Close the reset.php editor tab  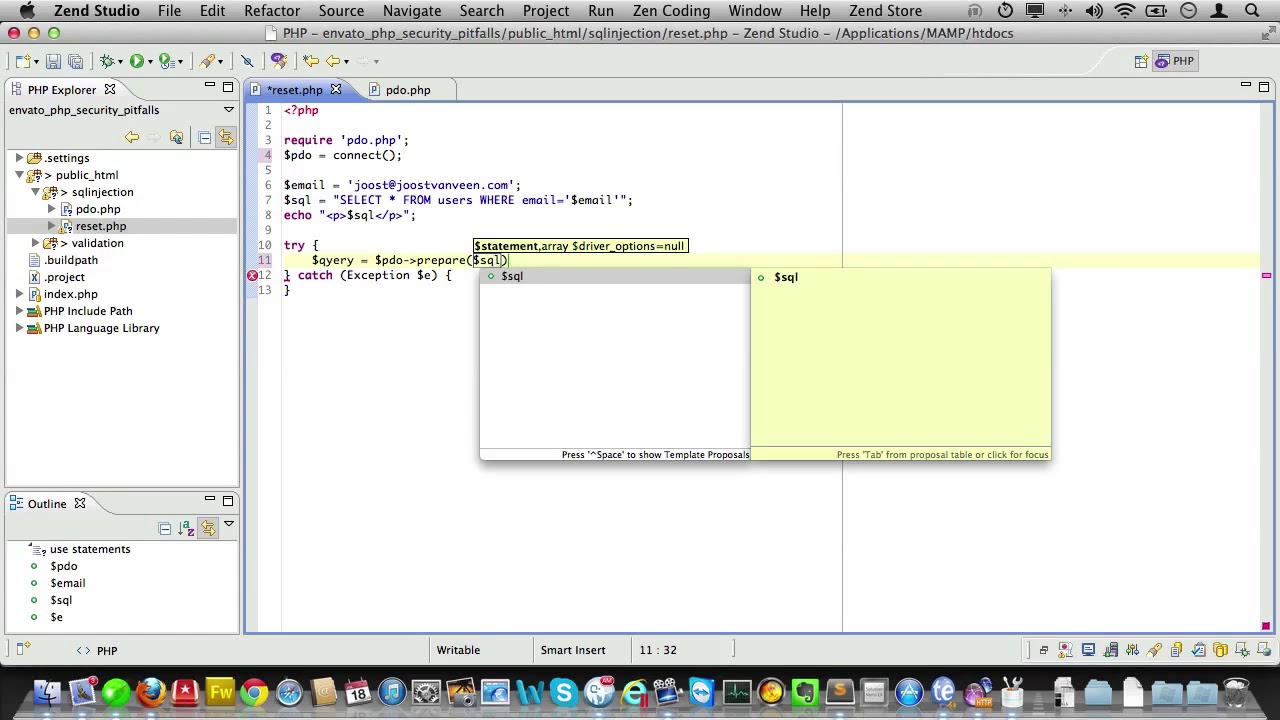tap(336, 90)
